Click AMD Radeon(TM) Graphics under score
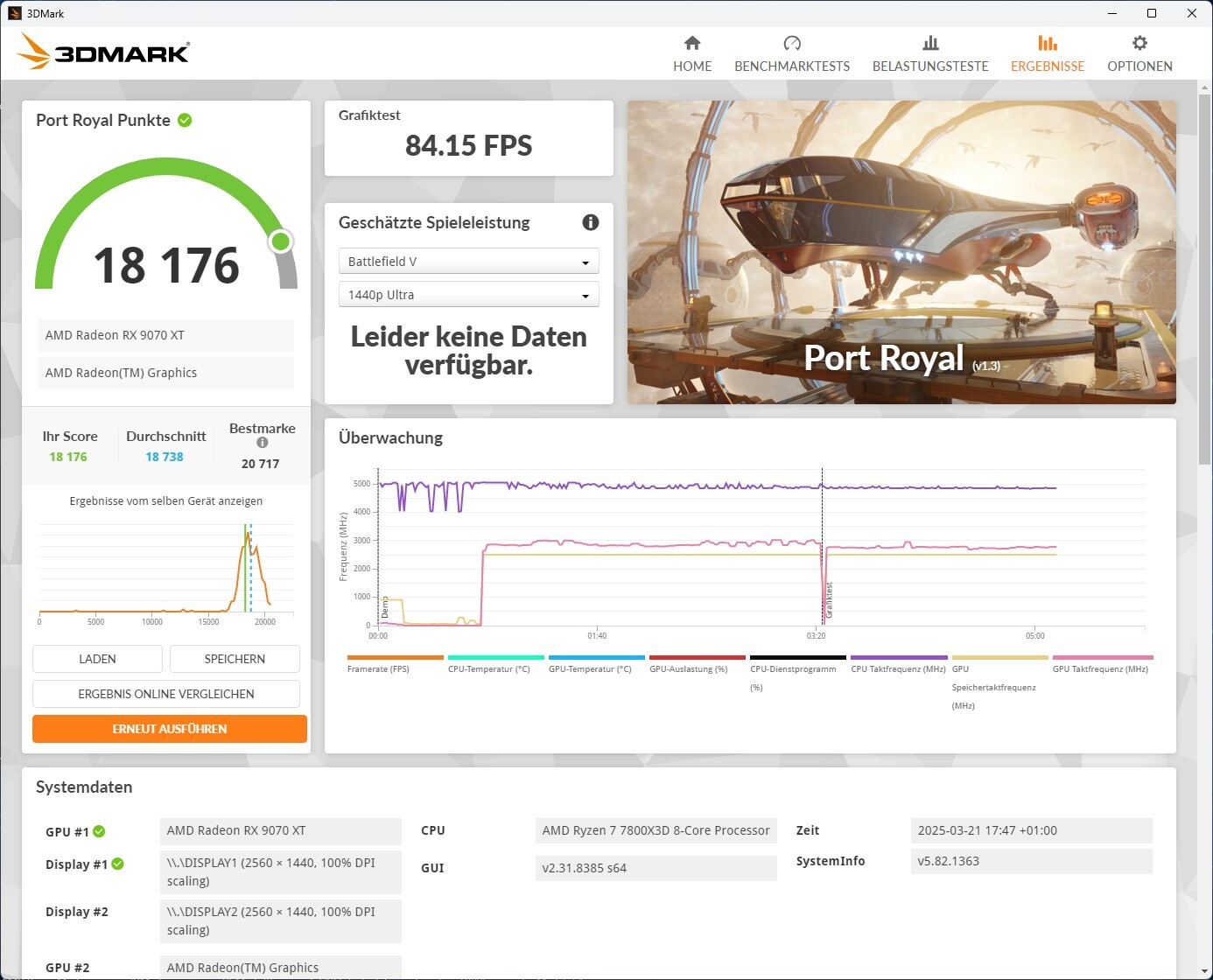The height and width of the screenshot is (980, 1213). coord(166,373)
